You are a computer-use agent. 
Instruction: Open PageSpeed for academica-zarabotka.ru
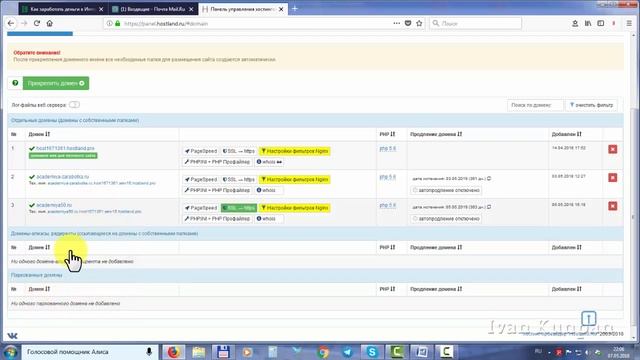pyautogui.click(x=200, y=180)
